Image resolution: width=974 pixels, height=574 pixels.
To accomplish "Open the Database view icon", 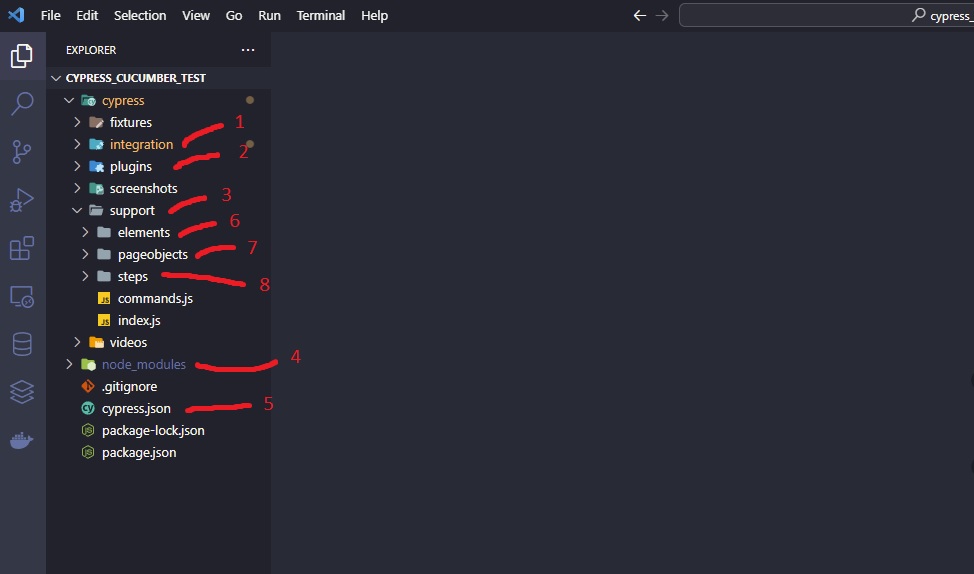I will click(22, 344).
